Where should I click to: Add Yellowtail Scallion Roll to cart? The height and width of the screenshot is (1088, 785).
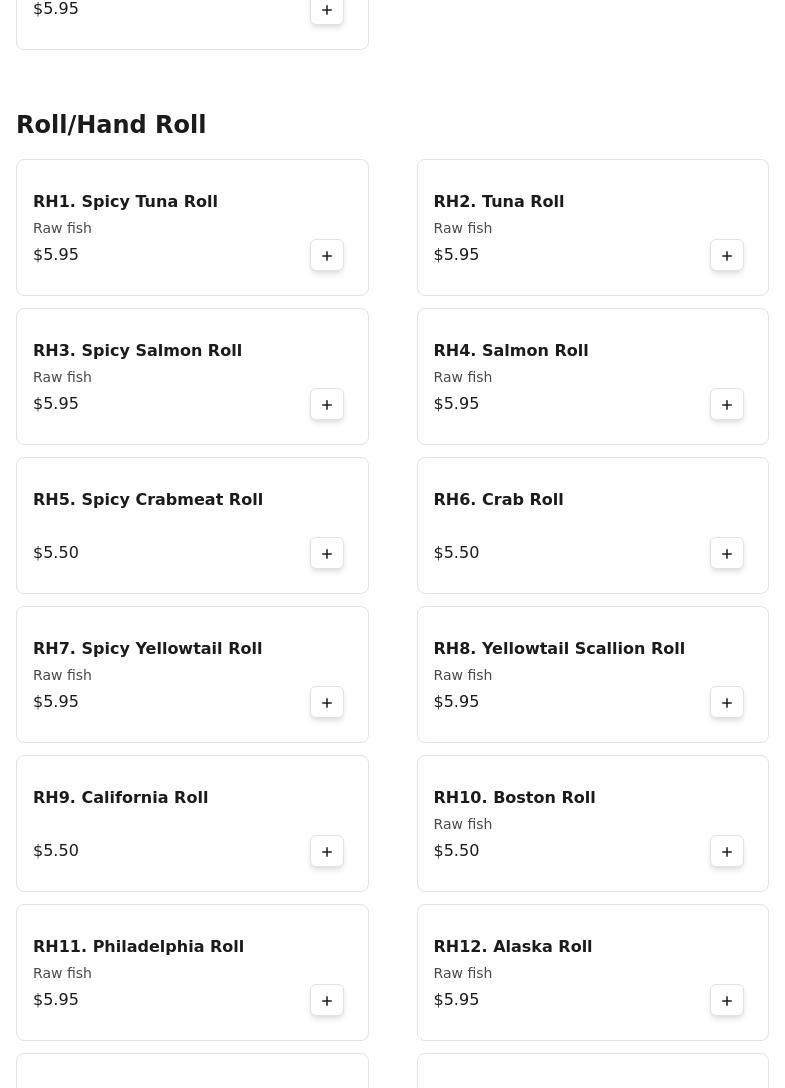tap(727, 702)
